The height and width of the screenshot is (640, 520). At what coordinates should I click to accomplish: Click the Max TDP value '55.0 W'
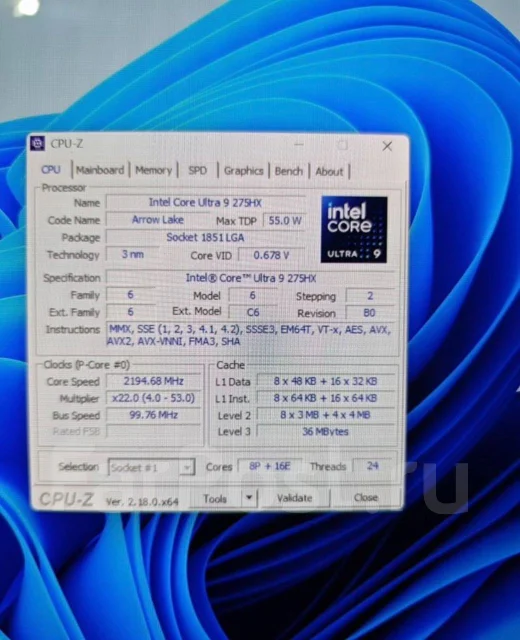pyautogui.click(x=284, y=221)
